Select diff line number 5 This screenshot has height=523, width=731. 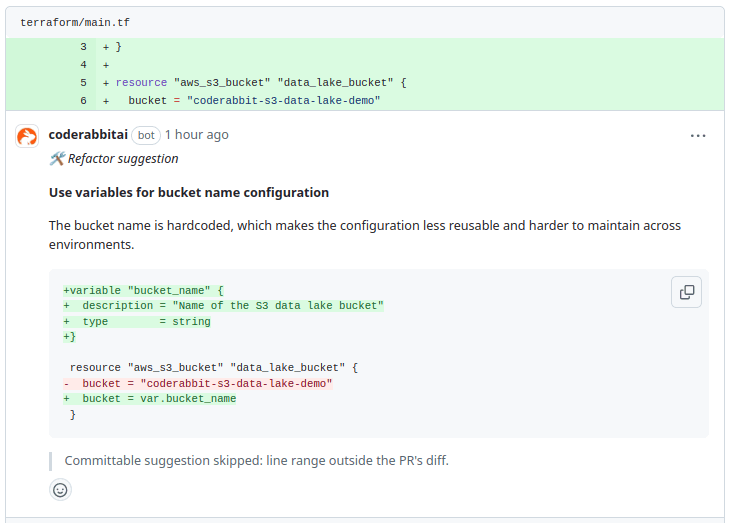point(83,83)
